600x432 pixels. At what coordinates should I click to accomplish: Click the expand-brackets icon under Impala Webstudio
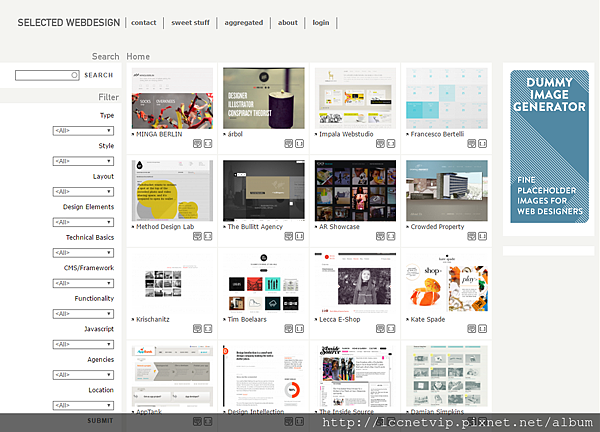coord(391,143)
